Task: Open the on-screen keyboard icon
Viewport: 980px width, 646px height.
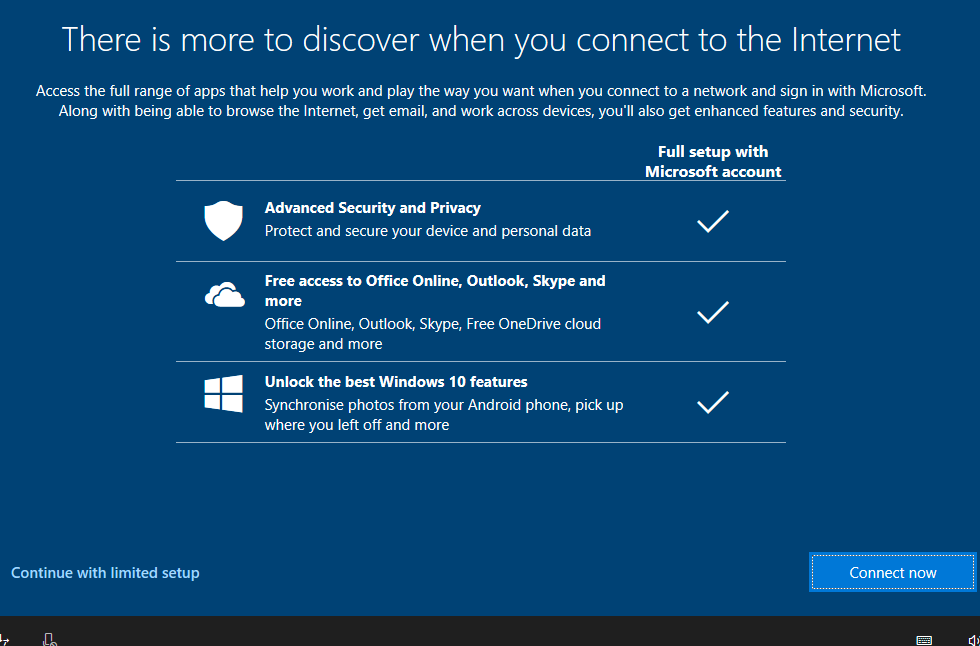Action: [924, 639]
